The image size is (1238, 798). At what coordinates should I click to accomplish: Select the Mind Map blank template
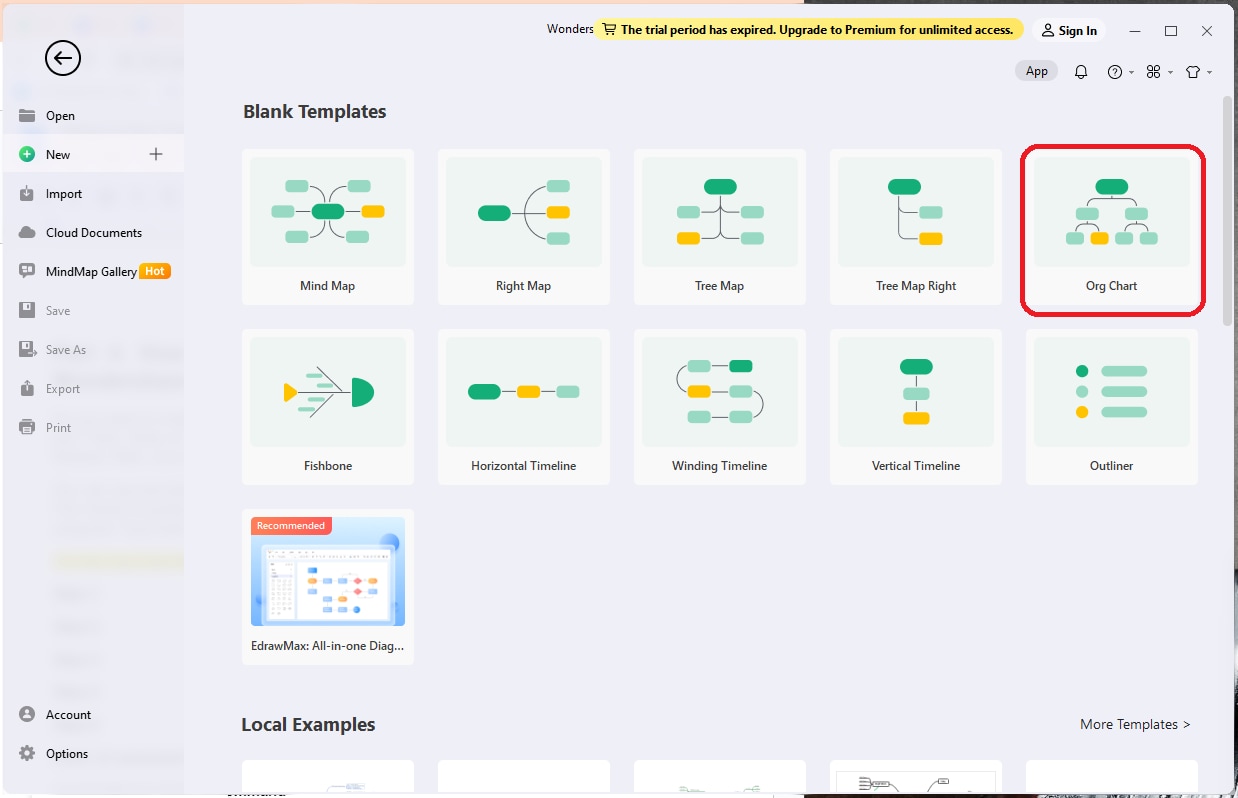click(328, 227)
